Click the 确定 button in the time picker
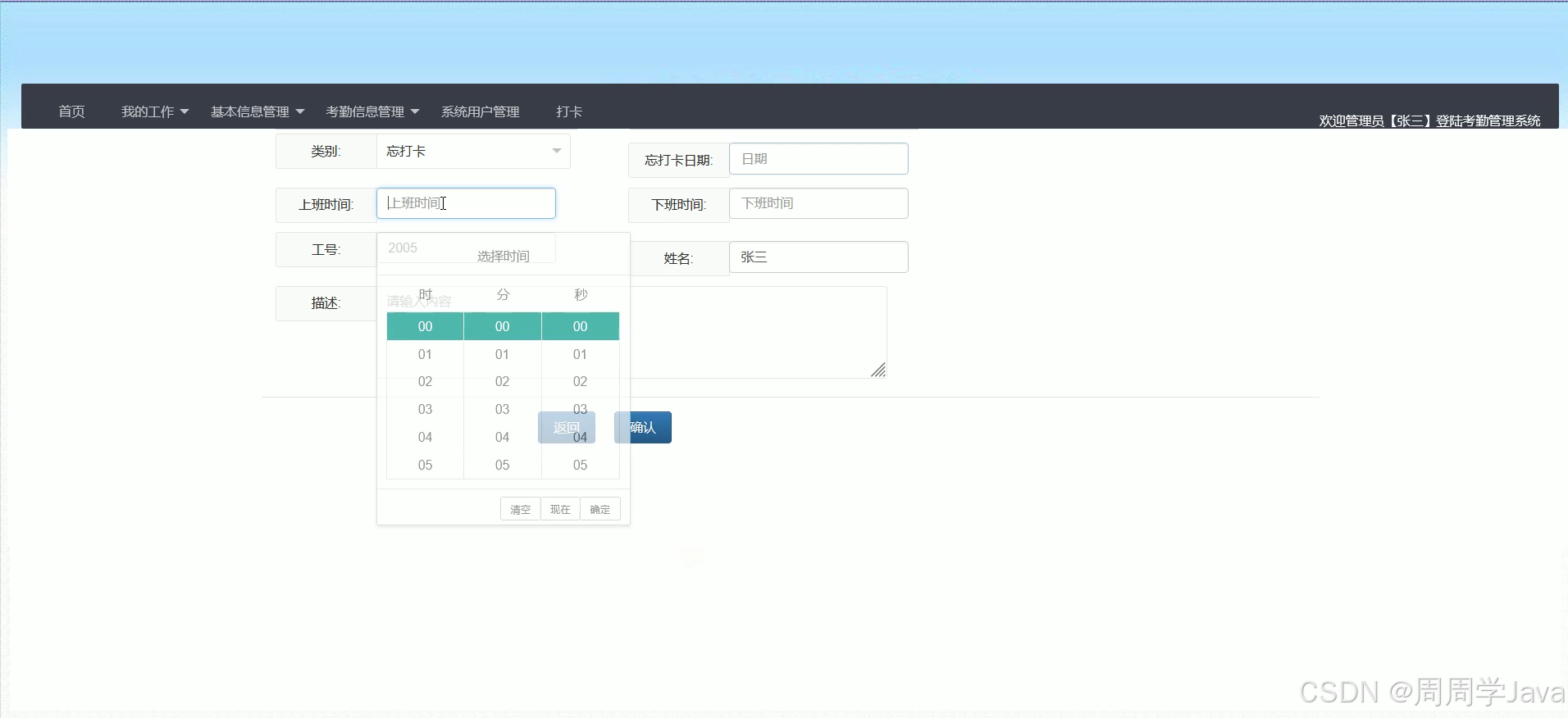This screenshot has height=718, width=1568. click(600, 509)
